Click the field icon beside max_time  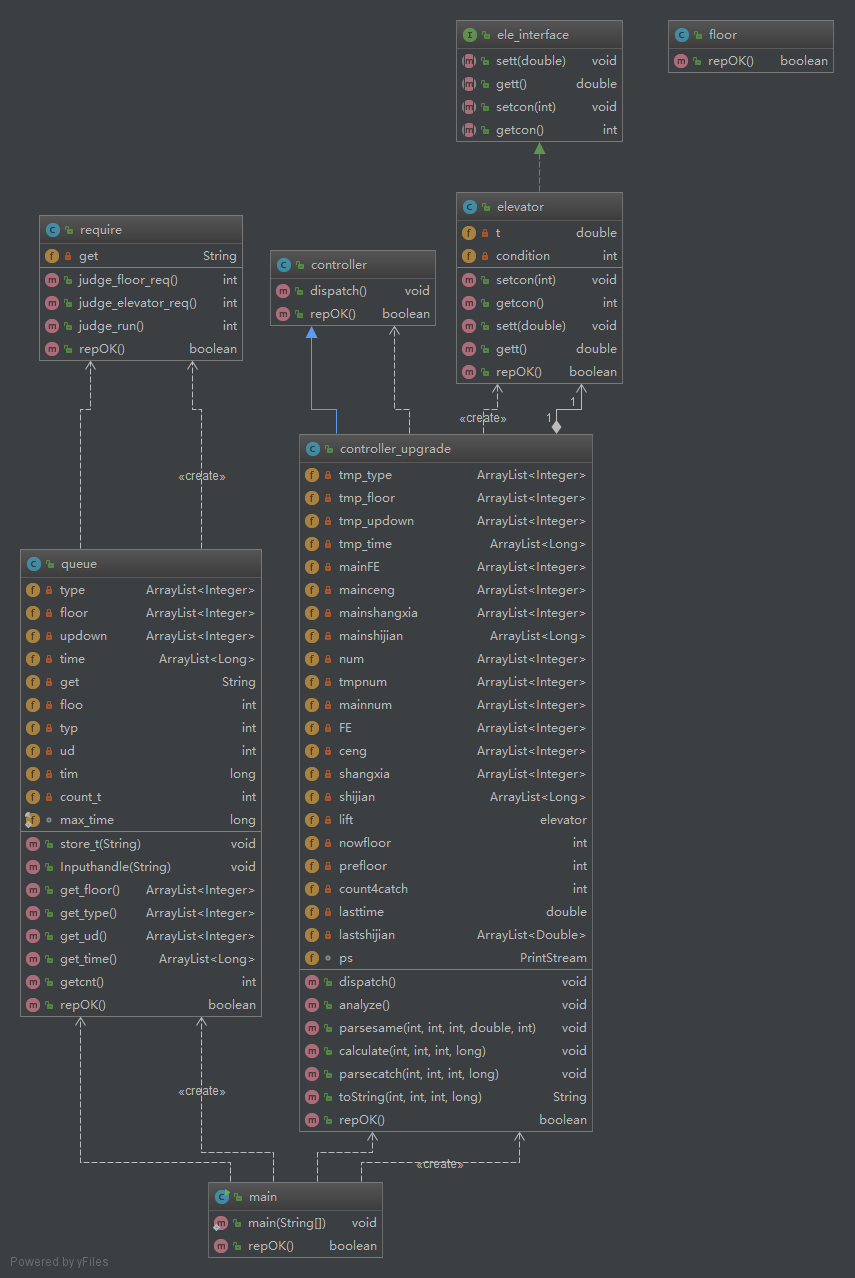(32, 820)
